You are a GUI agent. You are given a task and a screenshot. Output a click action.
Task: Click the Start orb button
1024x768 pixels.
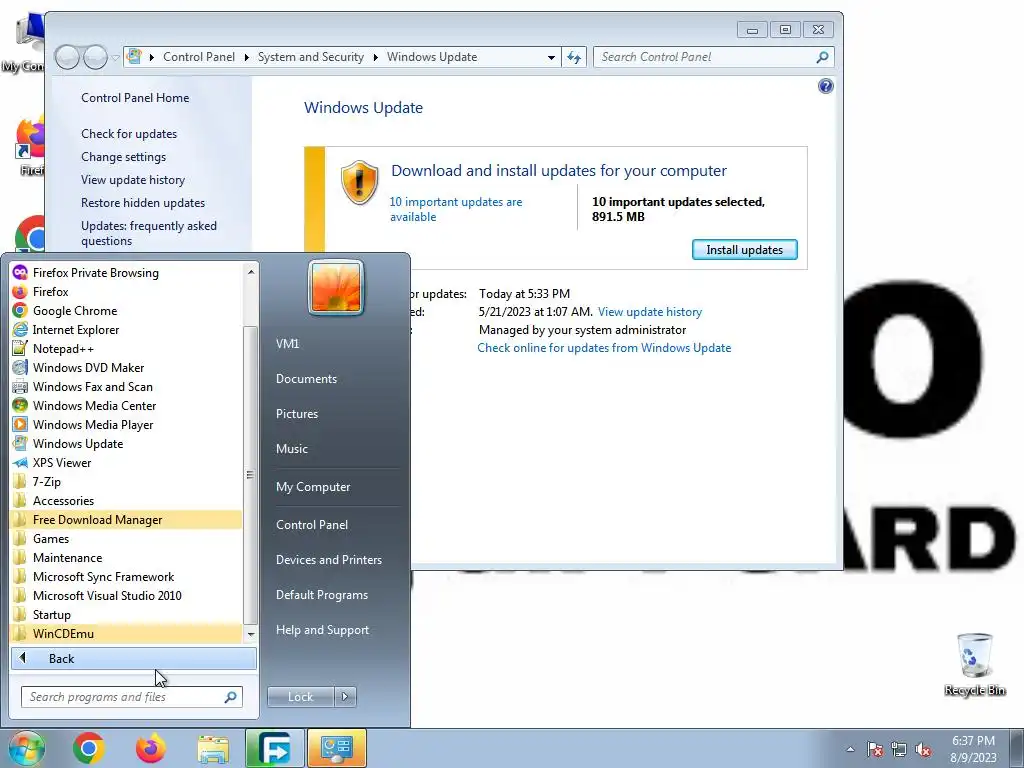[26, 748]
